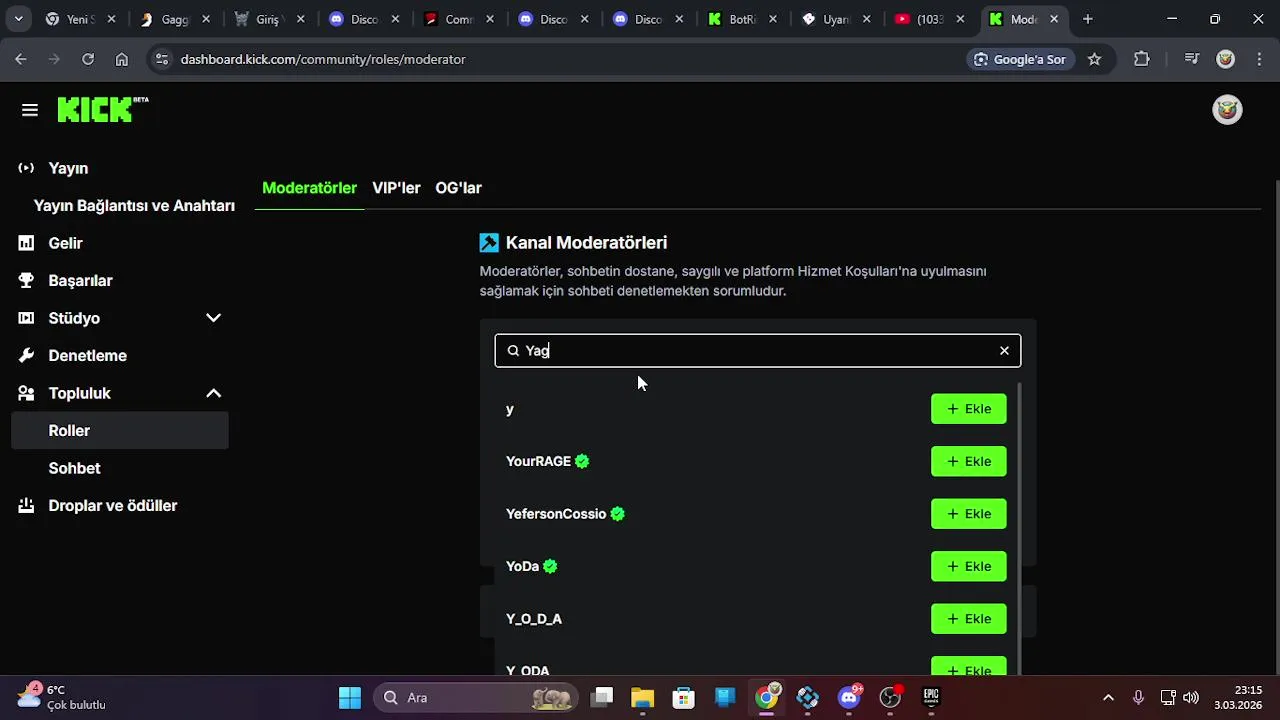This screenshot has width=1280, height=720.
Task: Open the weather widget in the taskbar
Action: 62,697
